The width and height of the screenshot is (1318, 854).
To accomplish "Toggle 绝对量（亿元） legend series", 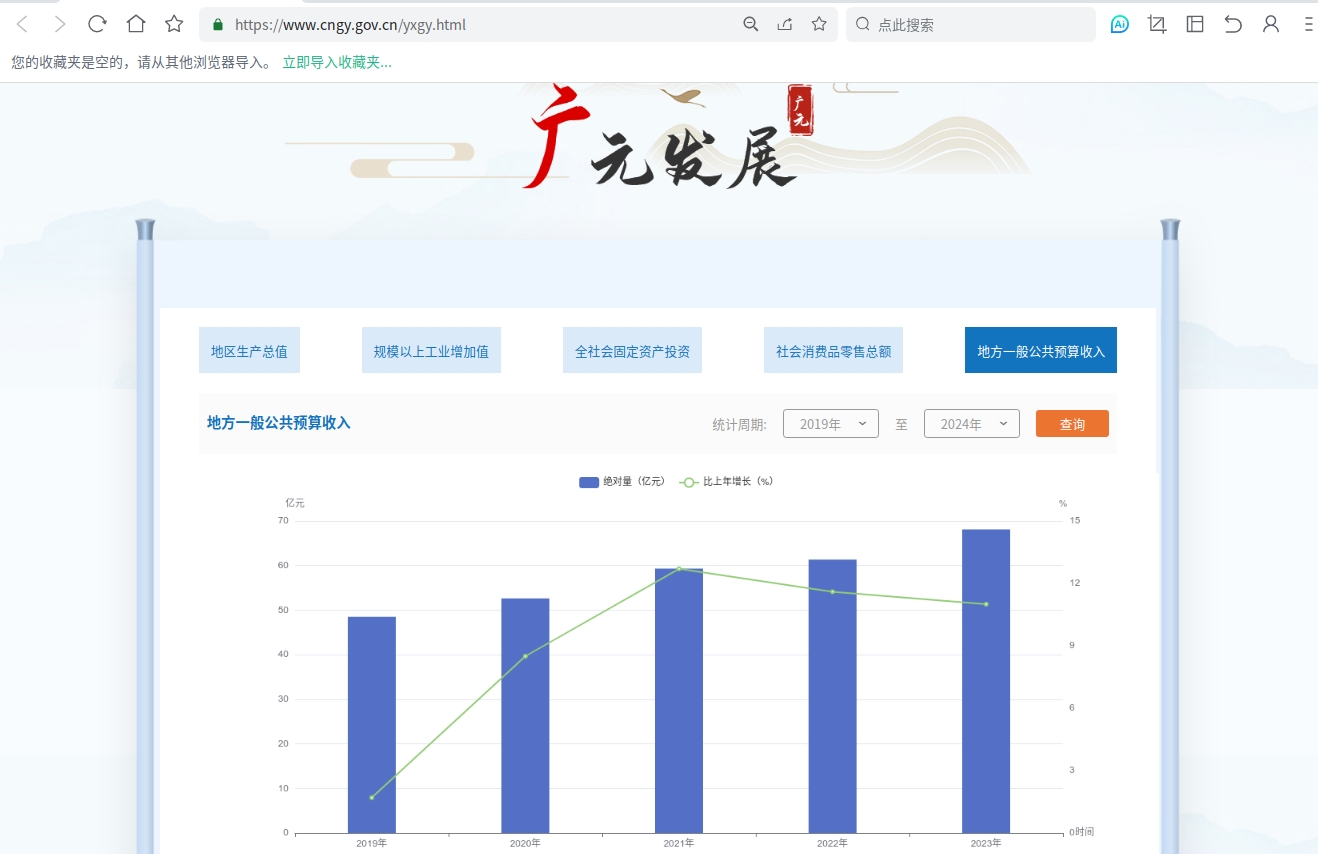I will [x=622, y=482].
